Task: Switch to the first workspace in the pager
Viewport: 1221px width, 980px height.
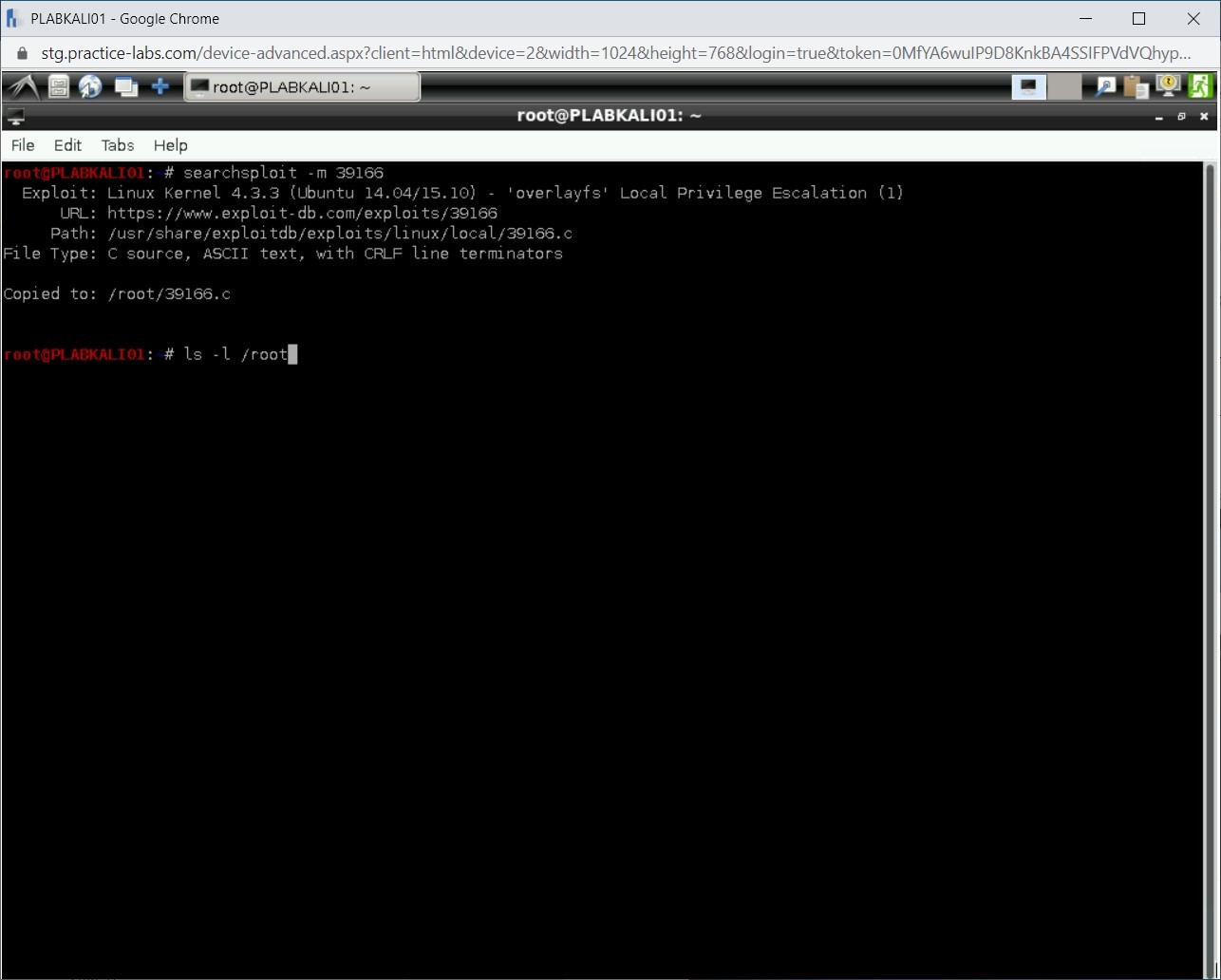Action: 1028,87
